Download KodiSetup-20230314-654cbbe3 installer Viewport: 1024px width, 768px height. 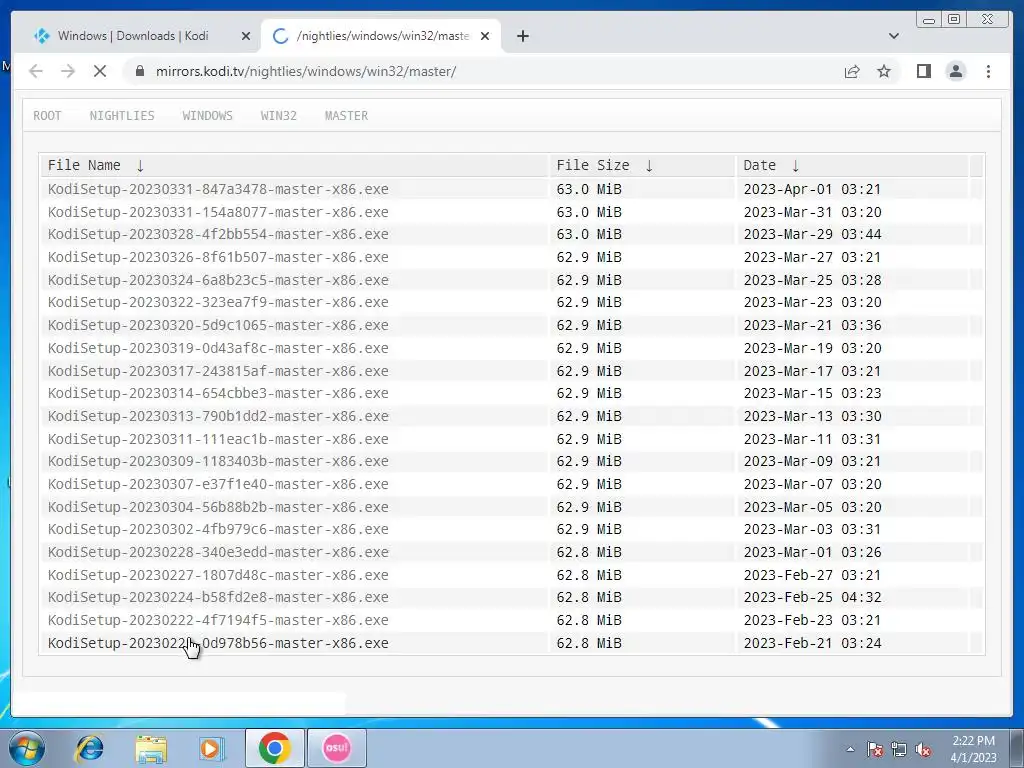pyautogui.click(x=218, y=393)
